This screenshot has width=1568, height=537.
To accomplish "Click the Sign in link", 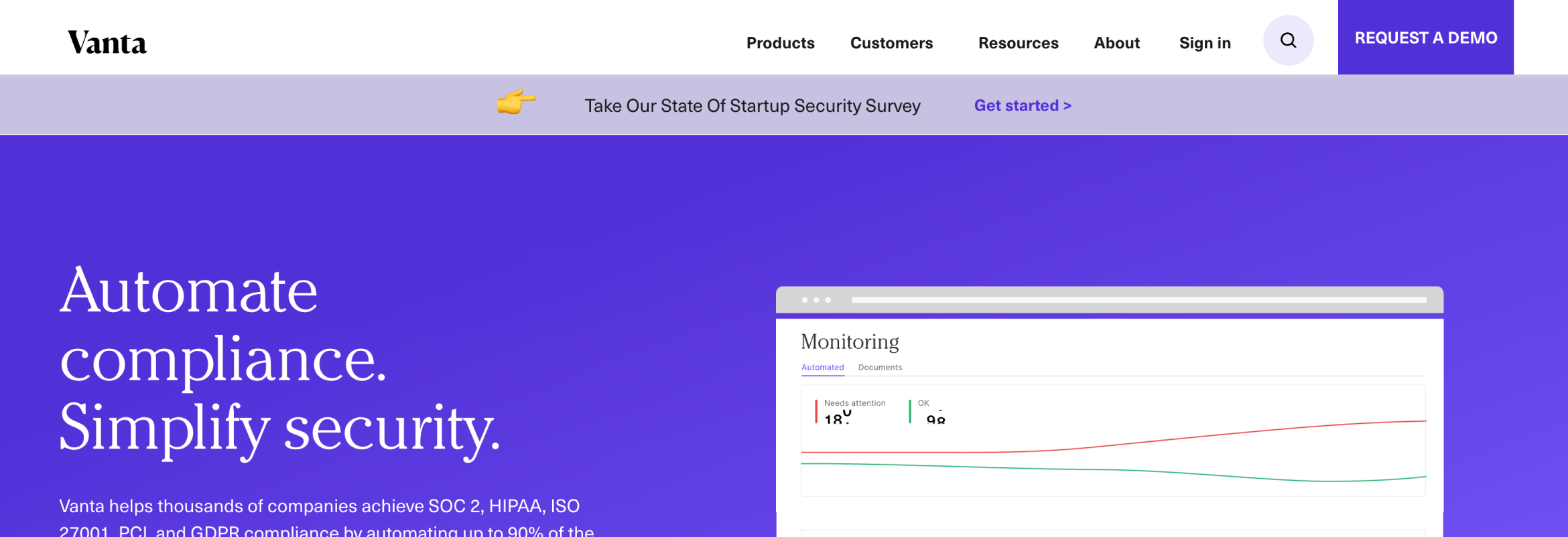I will tap(1205, 43).
